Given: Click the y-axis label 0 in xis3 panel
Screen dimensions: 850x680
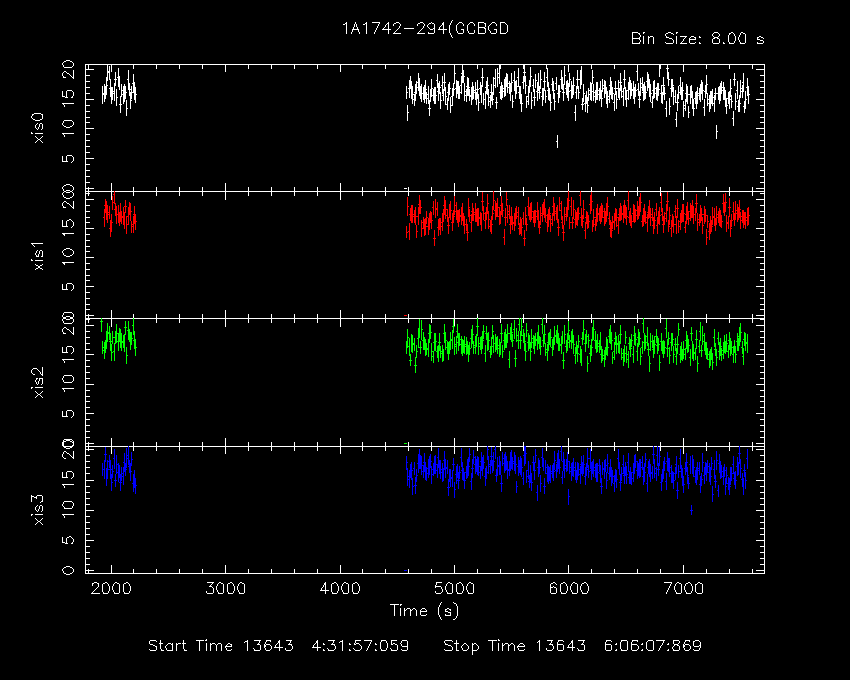Looking at the screenshot, I should pyautogui.click(x=68, y=570).
